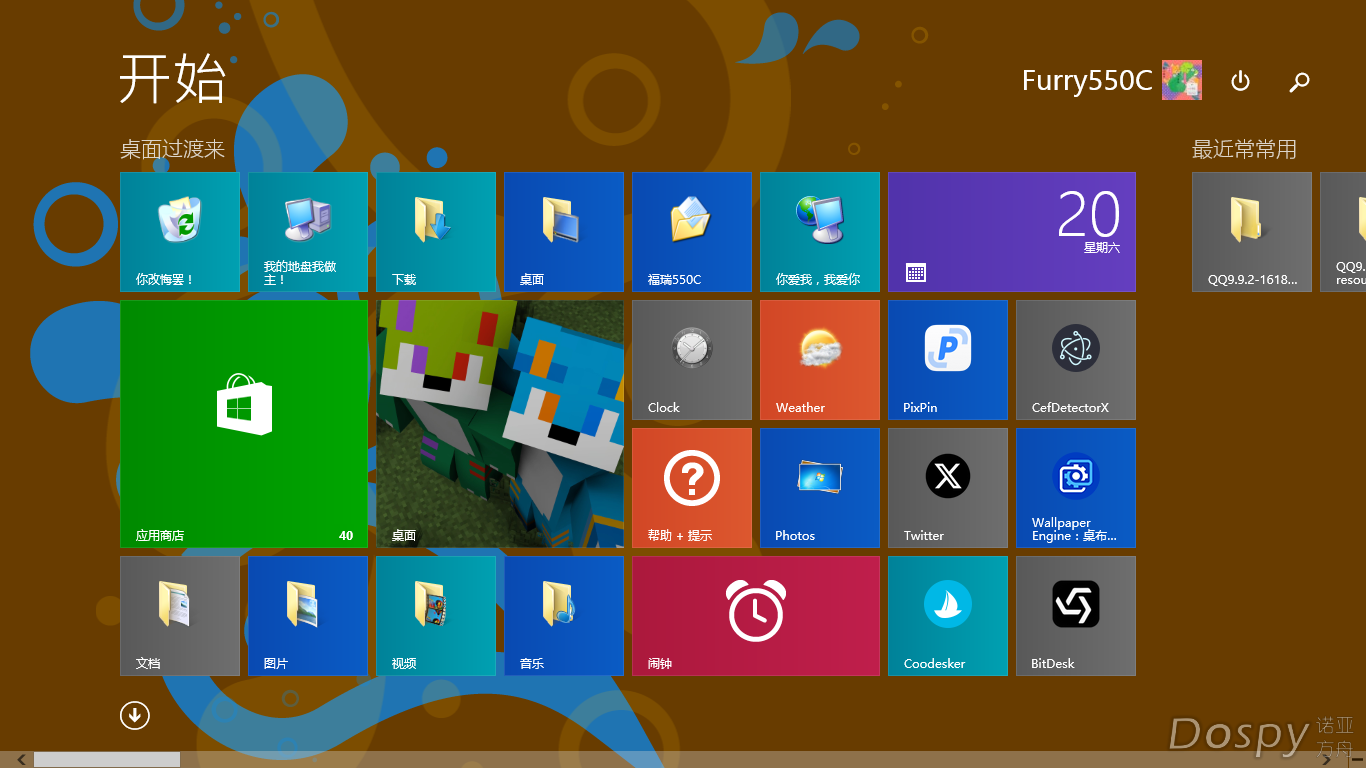The height and width of the screenshot is (768, 1366).
Task: Open the 下载 downloads folder tile
Action: pyautogui.click(x=436, y=232)
